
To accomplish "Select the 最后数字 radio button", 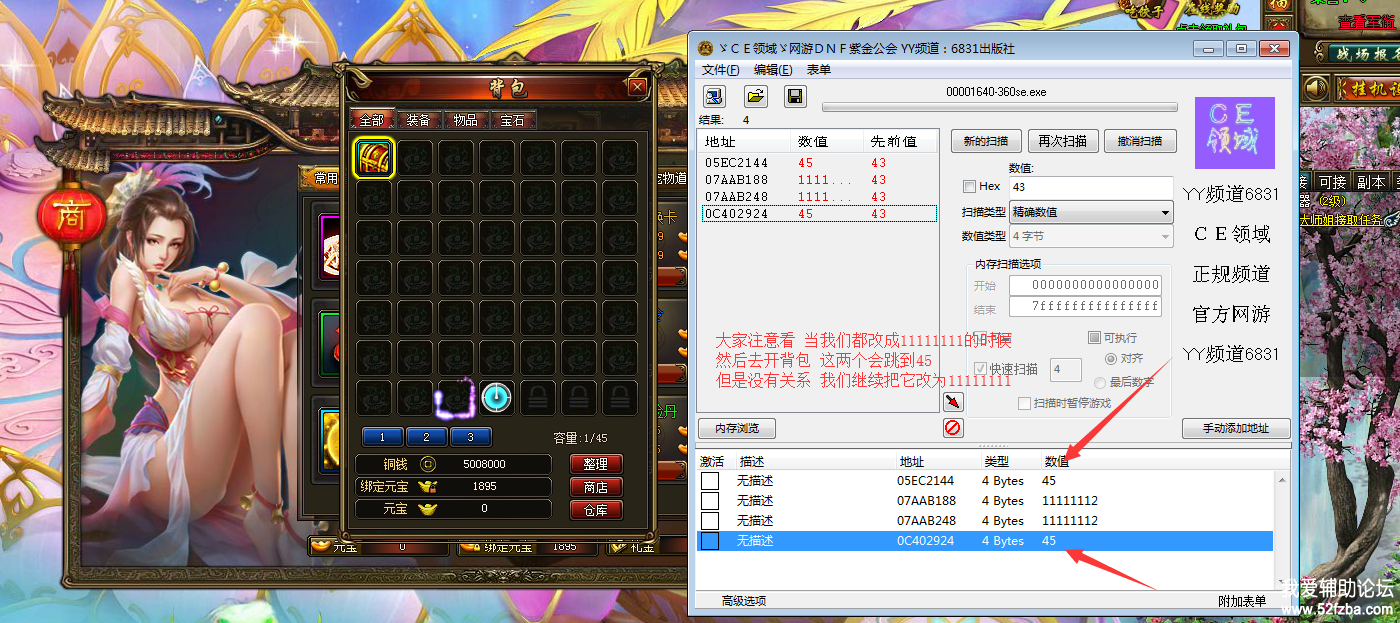I will click(x=1100, y=382).
